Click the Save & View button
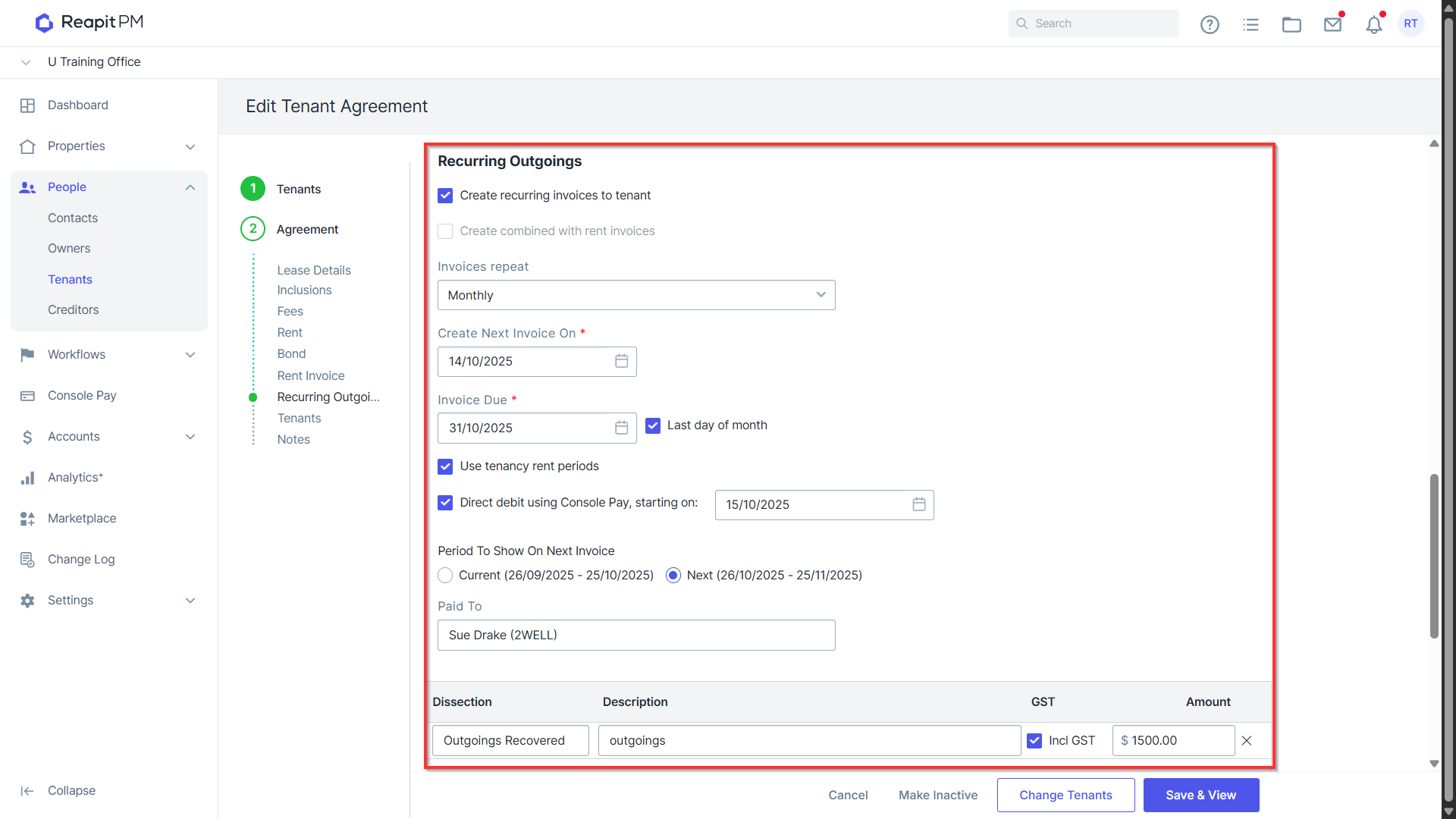This screenshot has width=1456, height=819. point(1200,795)
